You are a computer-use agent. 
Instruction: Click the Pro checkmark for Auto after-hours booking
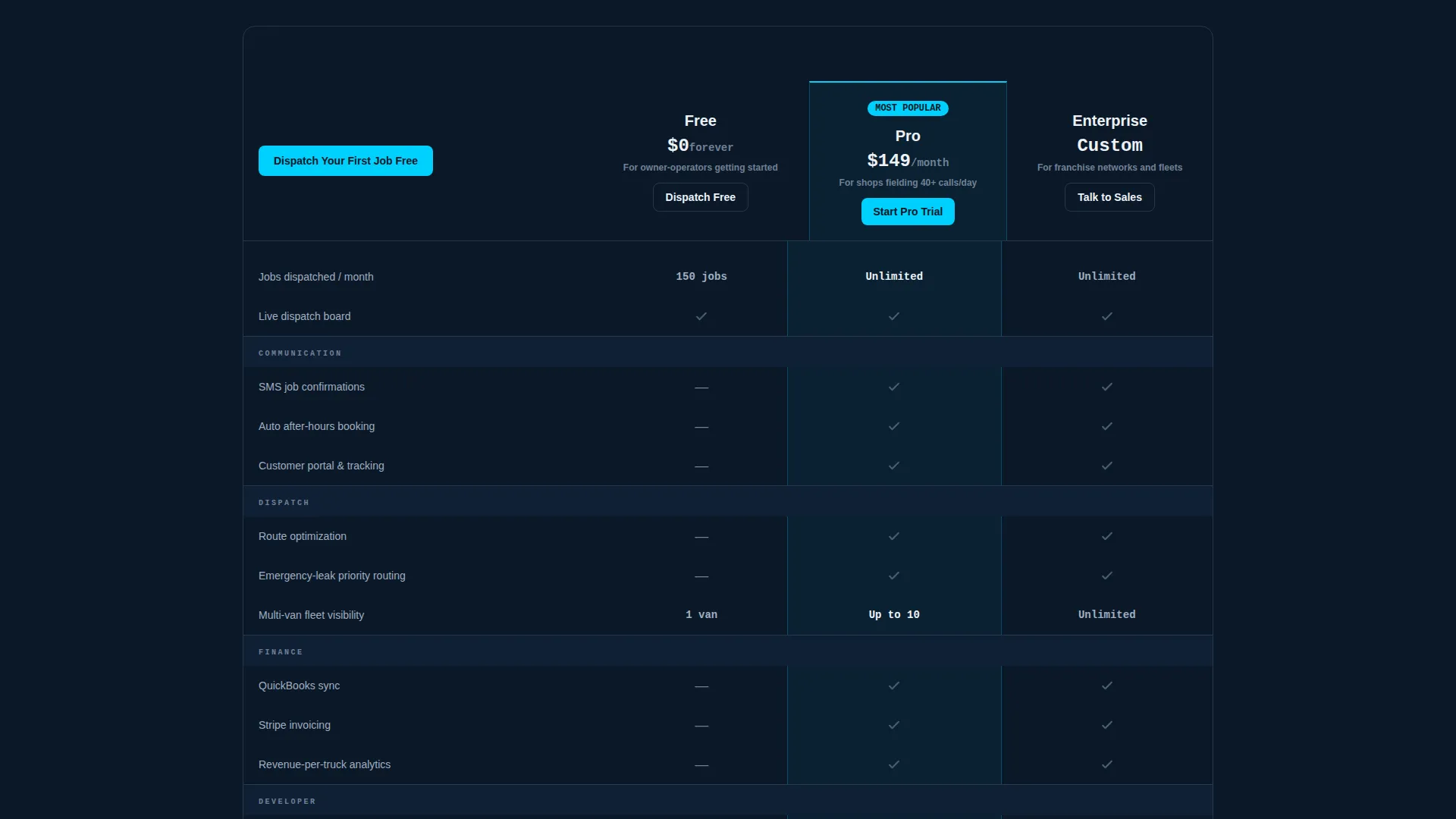tap(894, 426)
